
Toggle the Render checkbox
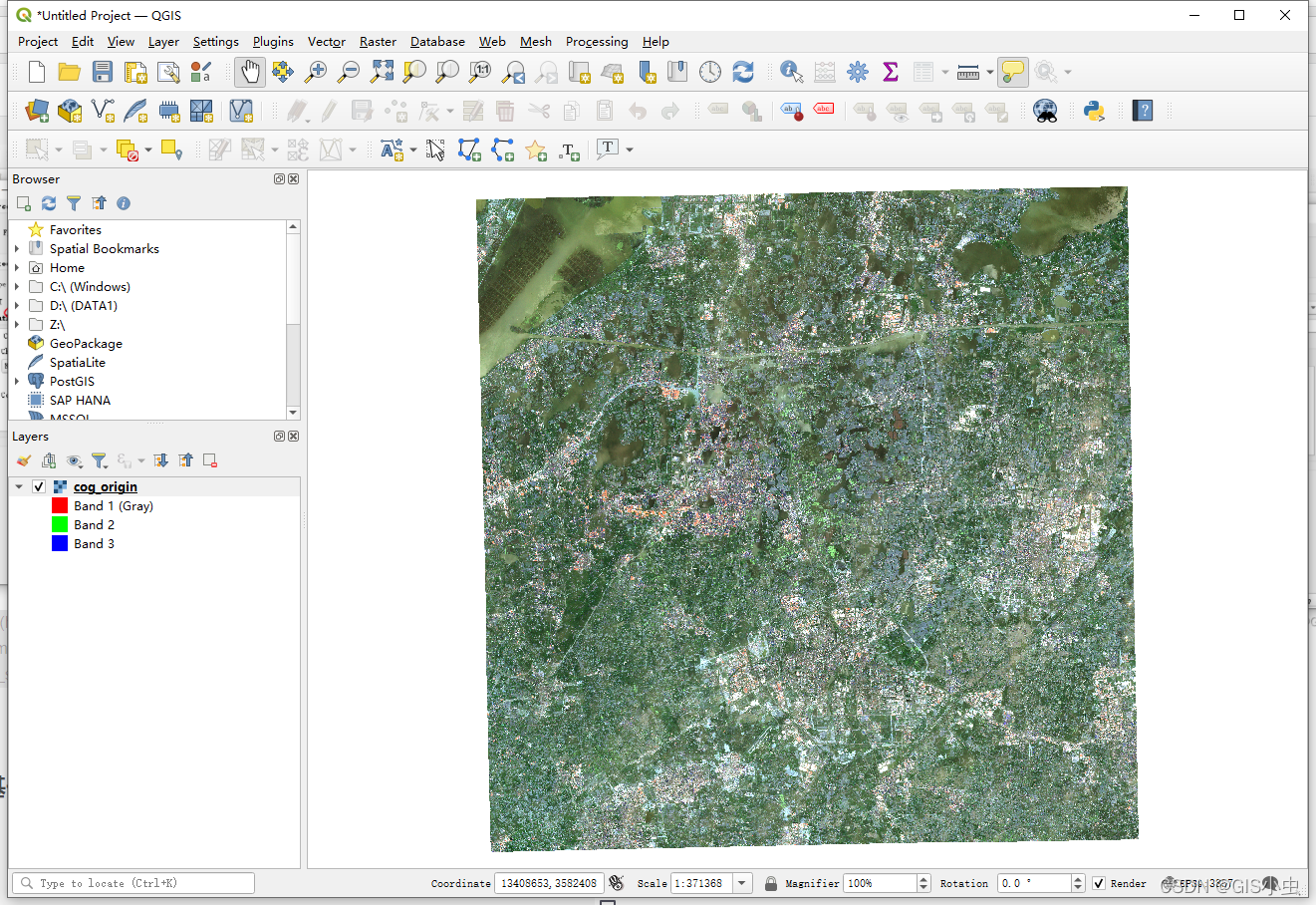pyautogui.click(x=1099, y=883)
